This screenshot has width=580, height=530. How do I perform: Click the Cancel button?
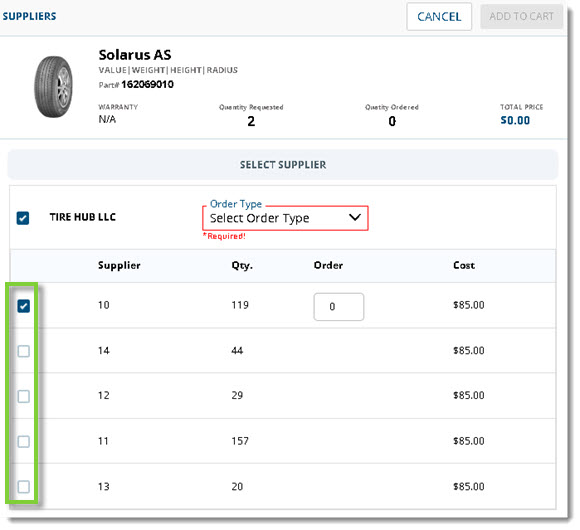pyautogui.click(x=439, y=17)
